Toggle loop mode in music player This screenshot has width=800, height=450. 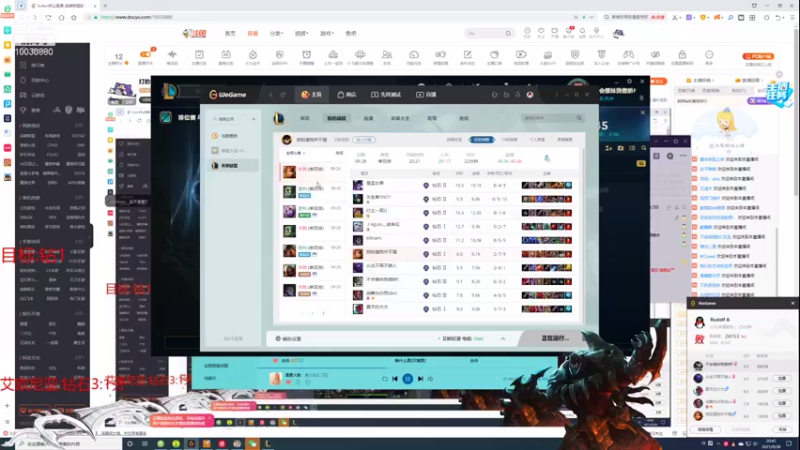385,379
